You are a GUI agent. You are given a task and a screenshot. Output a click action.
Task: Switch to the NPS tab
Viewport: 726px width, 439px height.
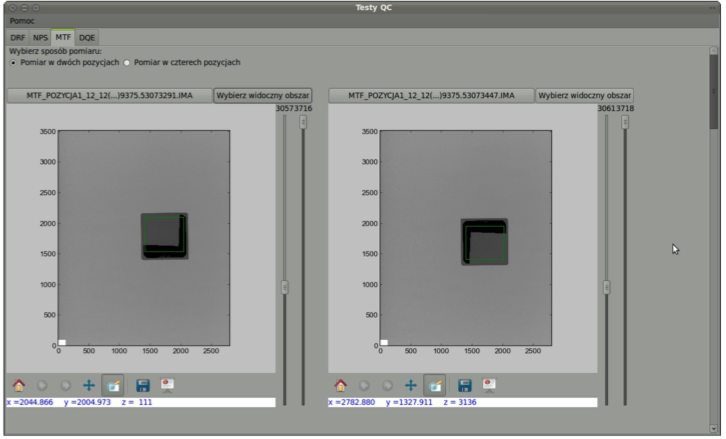pyautogui.click(x=40, y=37)
